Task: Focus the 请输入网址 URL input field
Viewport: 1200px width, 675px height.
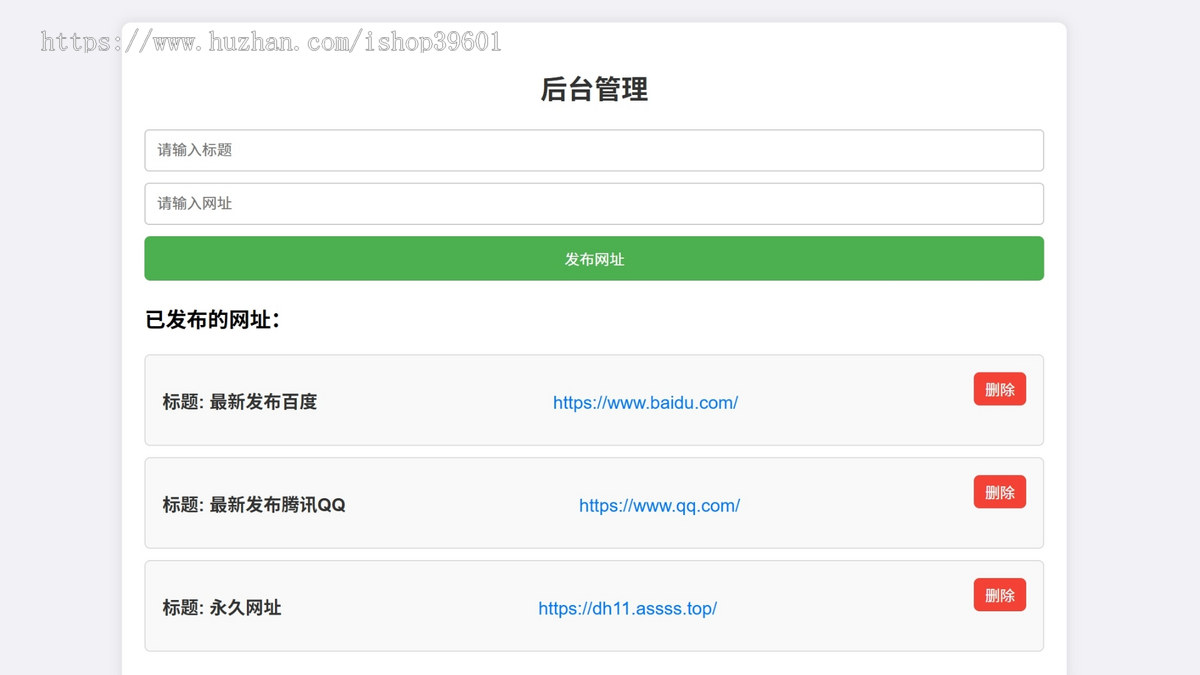Action: pyautogui.click(x=594, y=204)
